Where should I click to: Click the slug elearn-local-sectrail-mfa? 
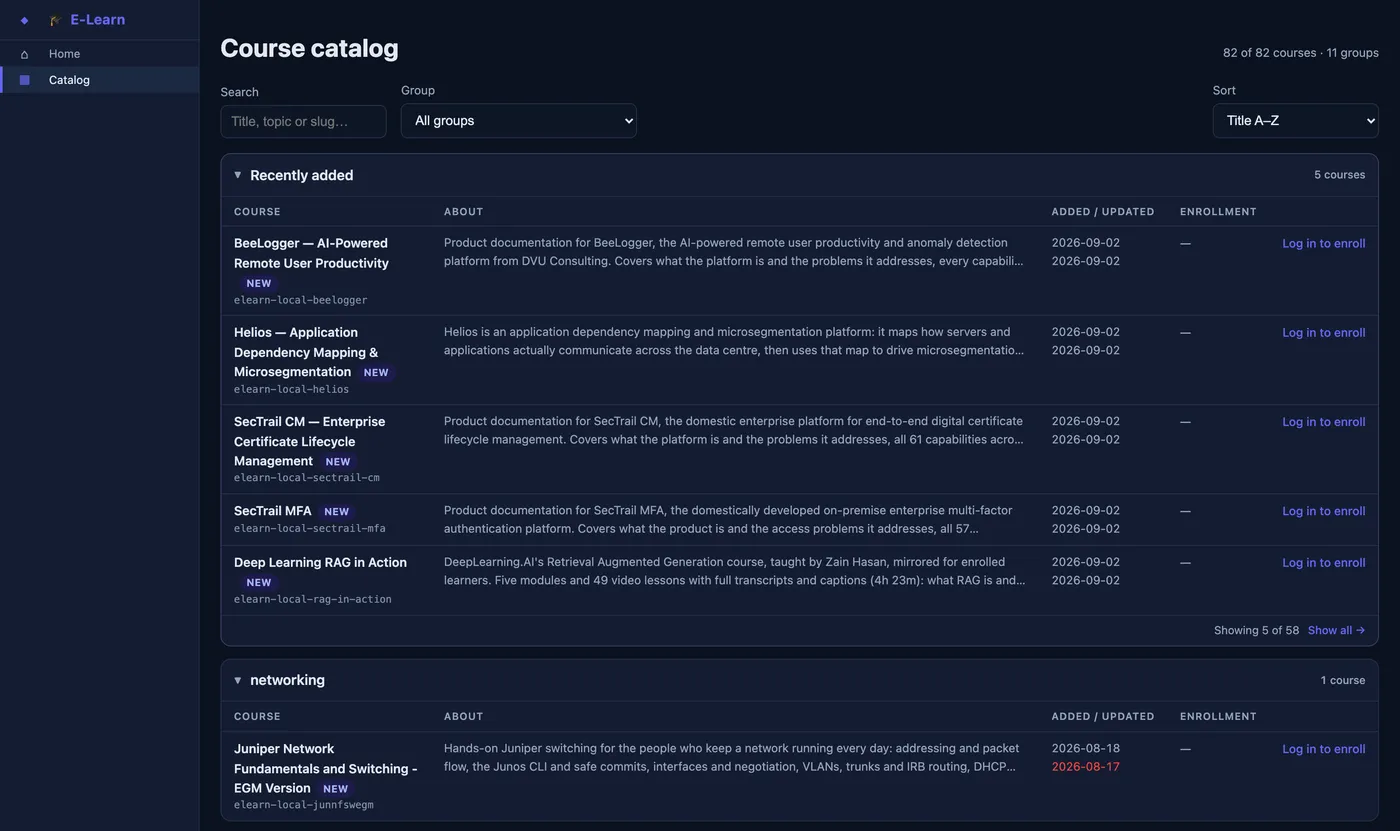click(310, 528)
